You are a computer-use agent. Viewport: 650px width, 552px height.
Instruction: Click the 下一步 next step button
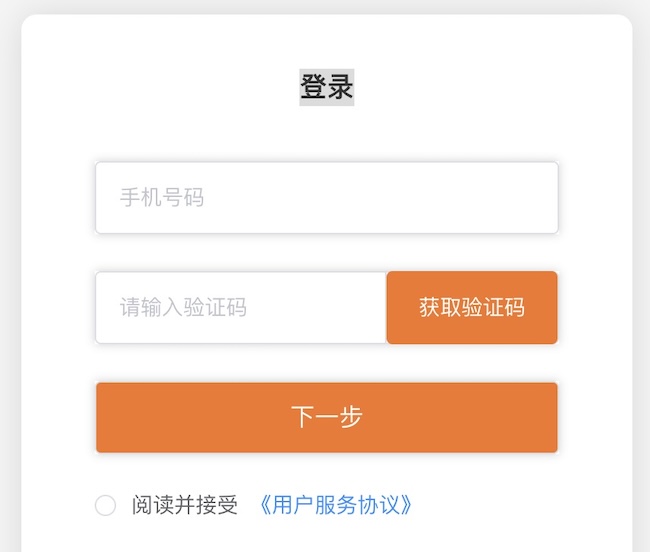[x=326, y=417]
